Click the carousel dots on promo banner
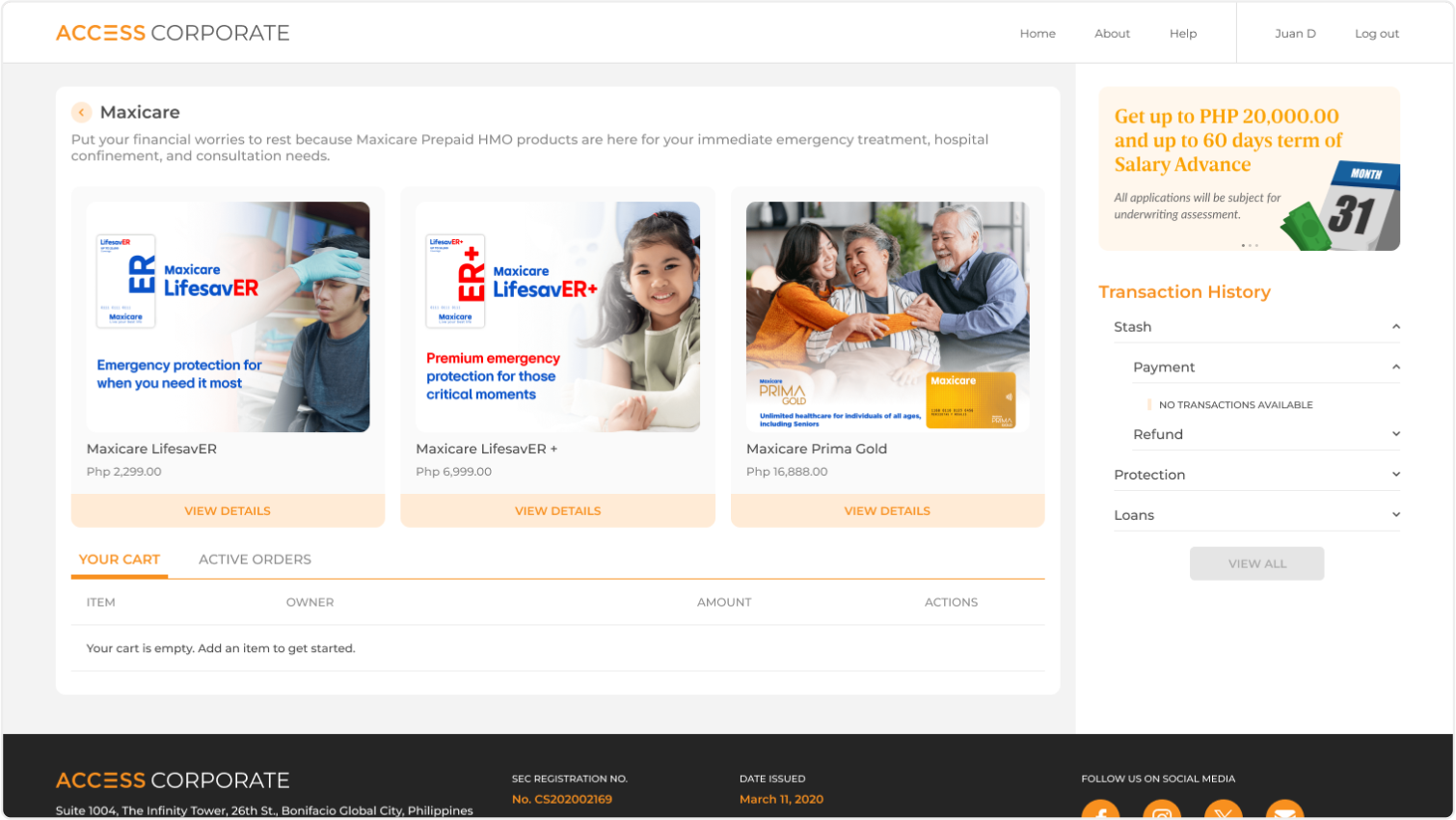The image size is (1456, 820). point(1250,245)
